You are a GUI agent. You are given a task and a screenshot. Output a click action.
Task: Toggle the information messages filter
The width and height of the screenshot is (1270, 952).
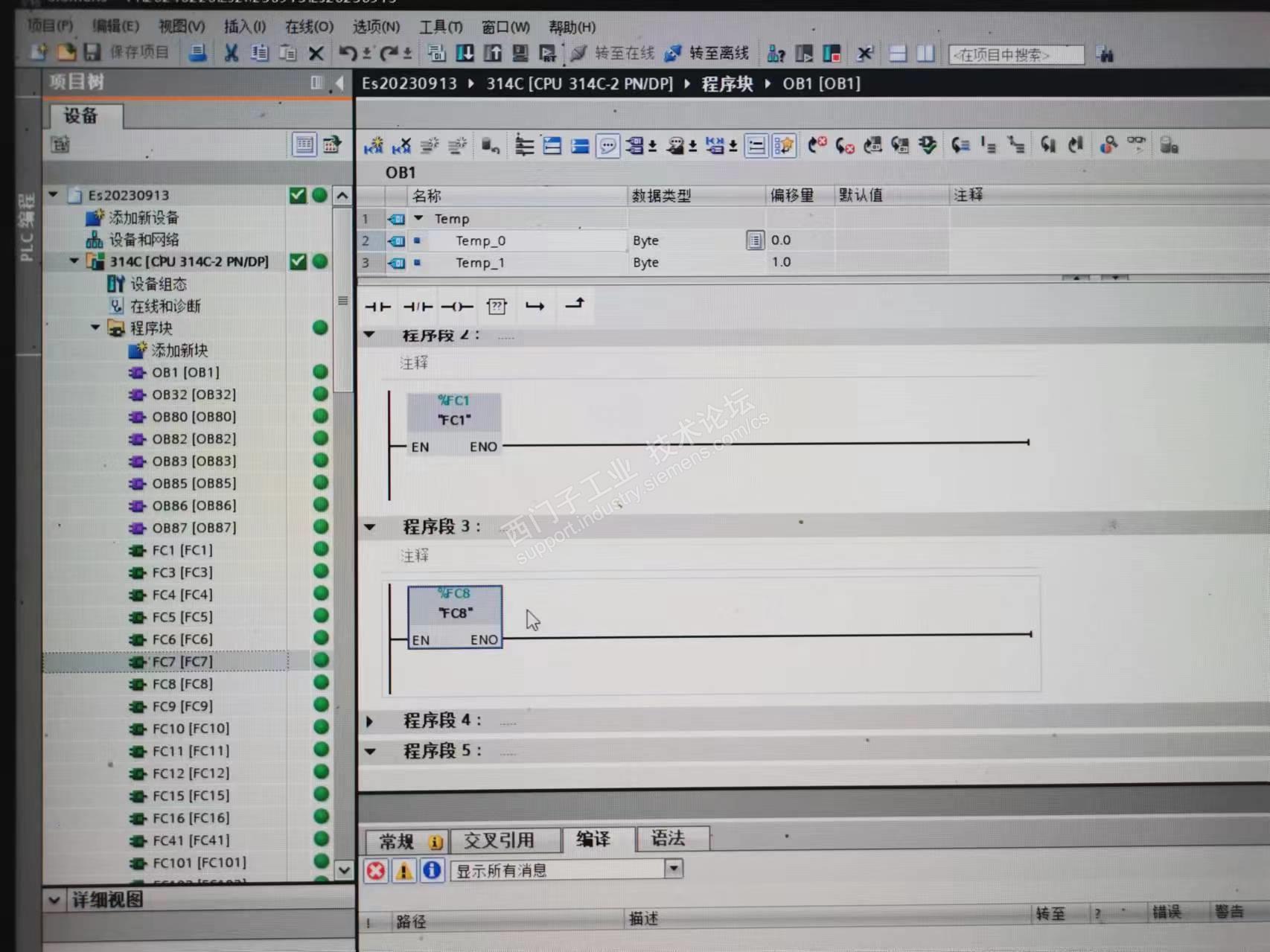click(x=432, y=870)
